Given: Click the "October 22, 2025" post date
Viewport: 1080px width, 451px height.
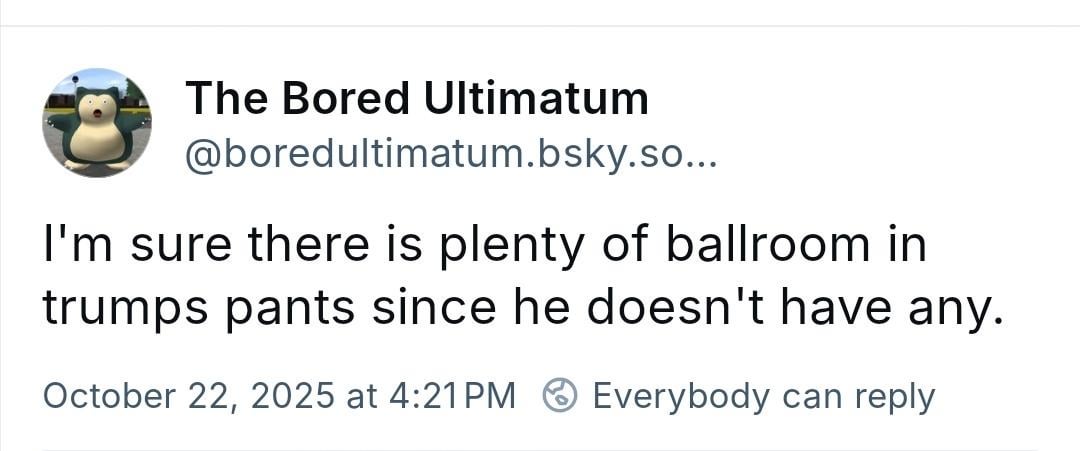Looking at the screenshot, I should [x=188, y=396].
